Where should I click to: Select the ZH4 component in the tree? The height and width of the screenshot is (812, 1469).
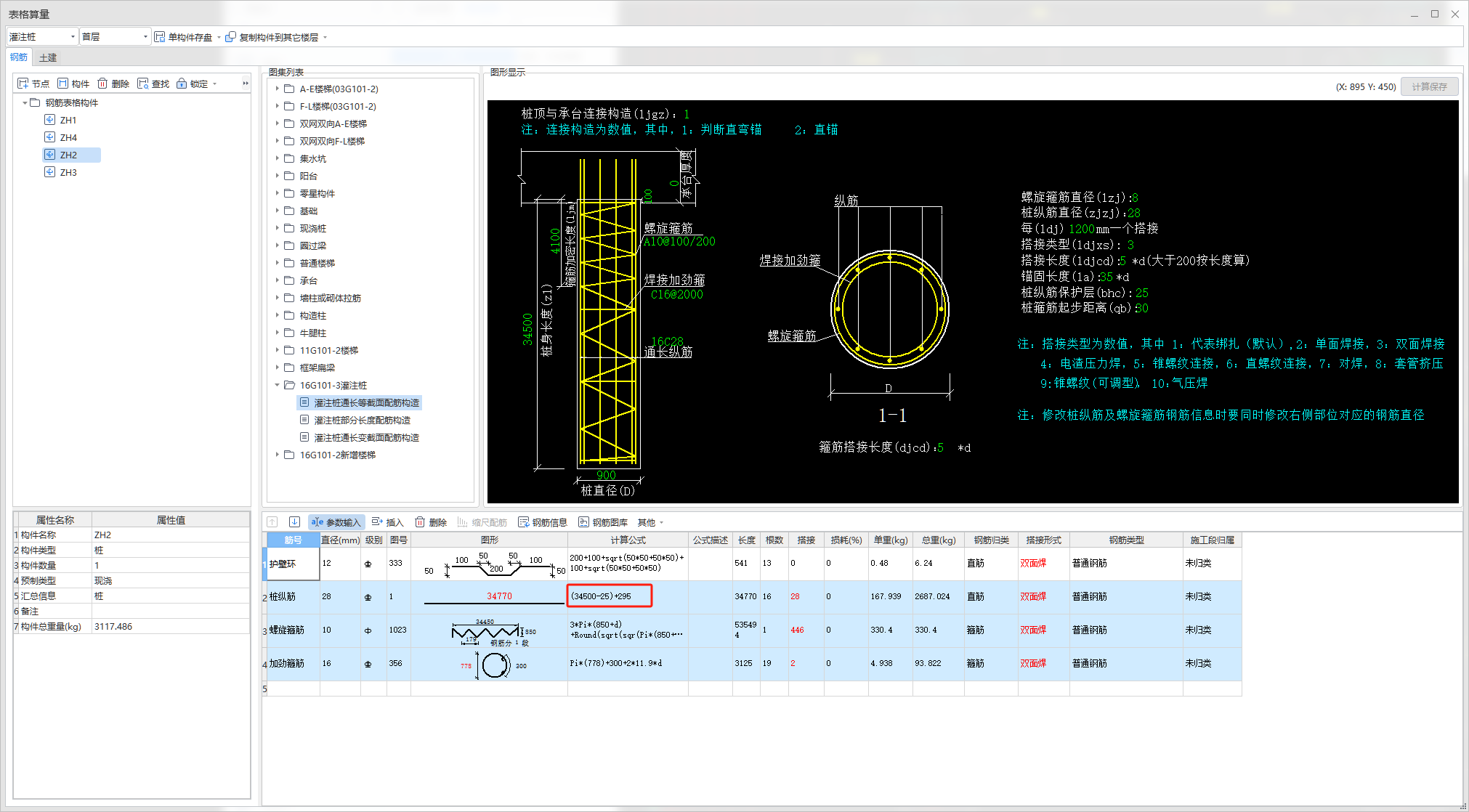click(68, 137)
